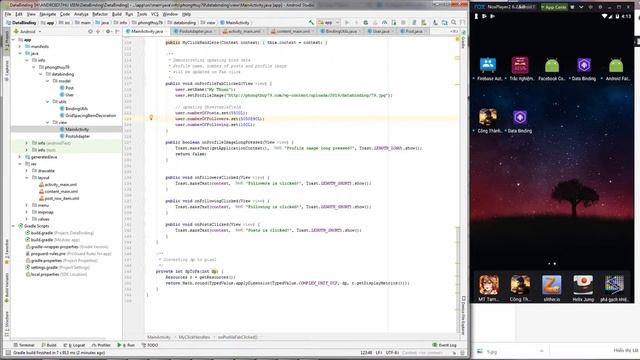Switch to PostsAdapter.java tab
The width and height of the screenshot is (640, 360).
195,31
